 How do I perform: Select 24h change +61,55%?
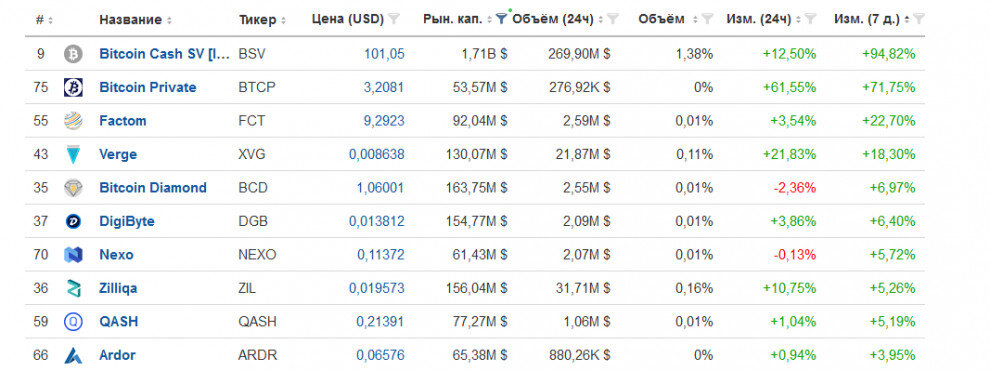click(789, 88)
